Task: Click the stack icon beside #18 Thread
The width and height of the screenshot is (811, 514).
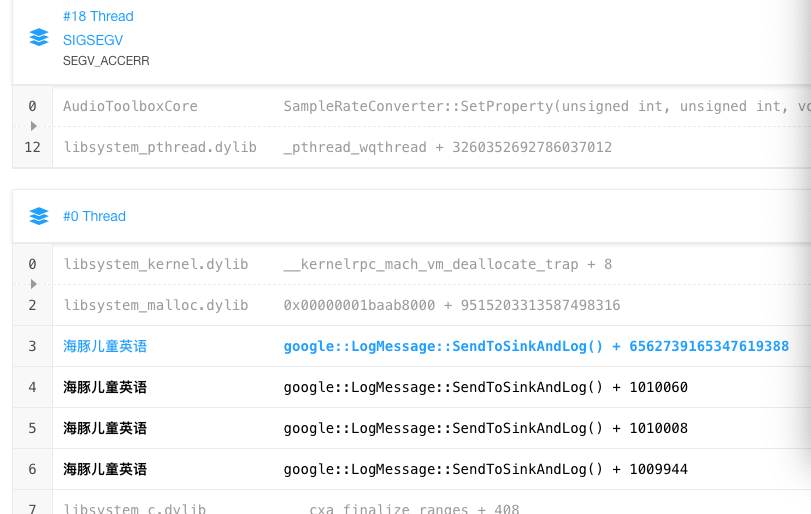Action: [x=39, y=37]
